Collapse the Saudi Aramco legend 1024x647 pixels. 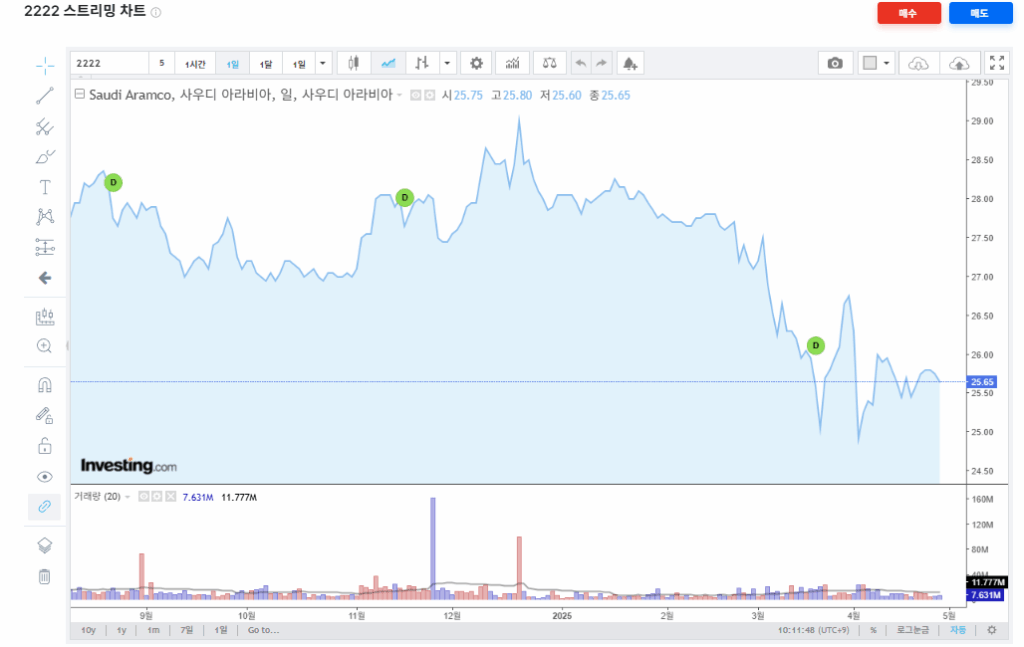80,95
